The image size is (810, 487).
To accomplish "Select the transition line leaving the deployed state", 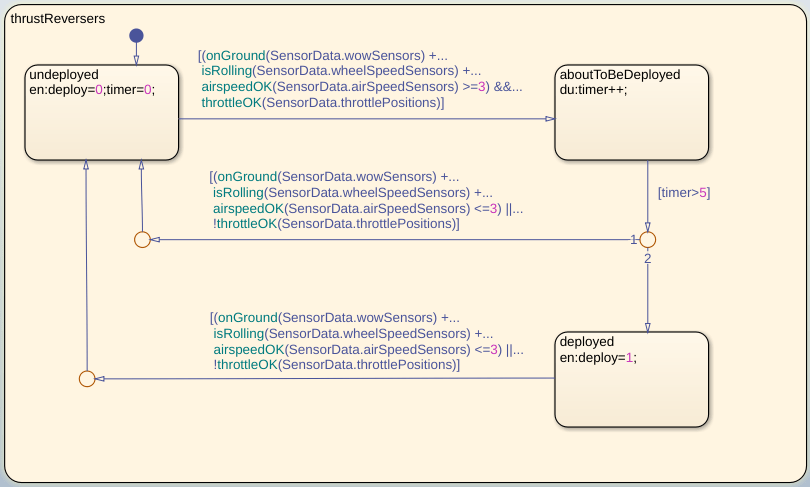I will tap(320, 378).
